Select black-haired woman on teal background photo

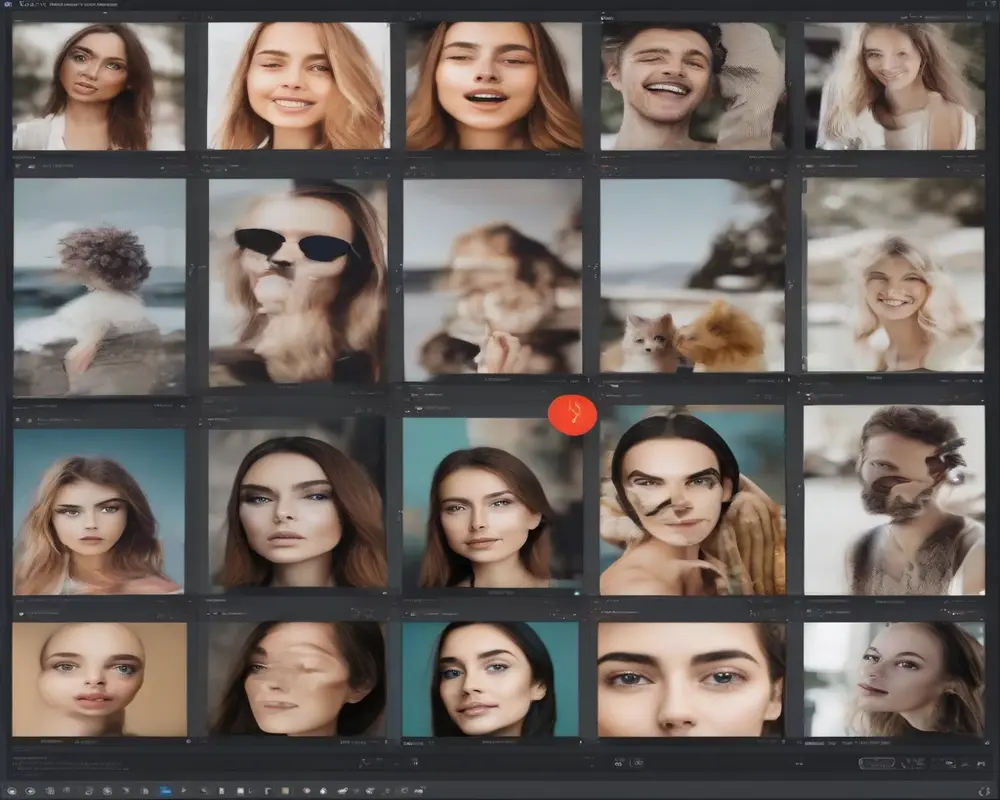(x=490, y=679)
